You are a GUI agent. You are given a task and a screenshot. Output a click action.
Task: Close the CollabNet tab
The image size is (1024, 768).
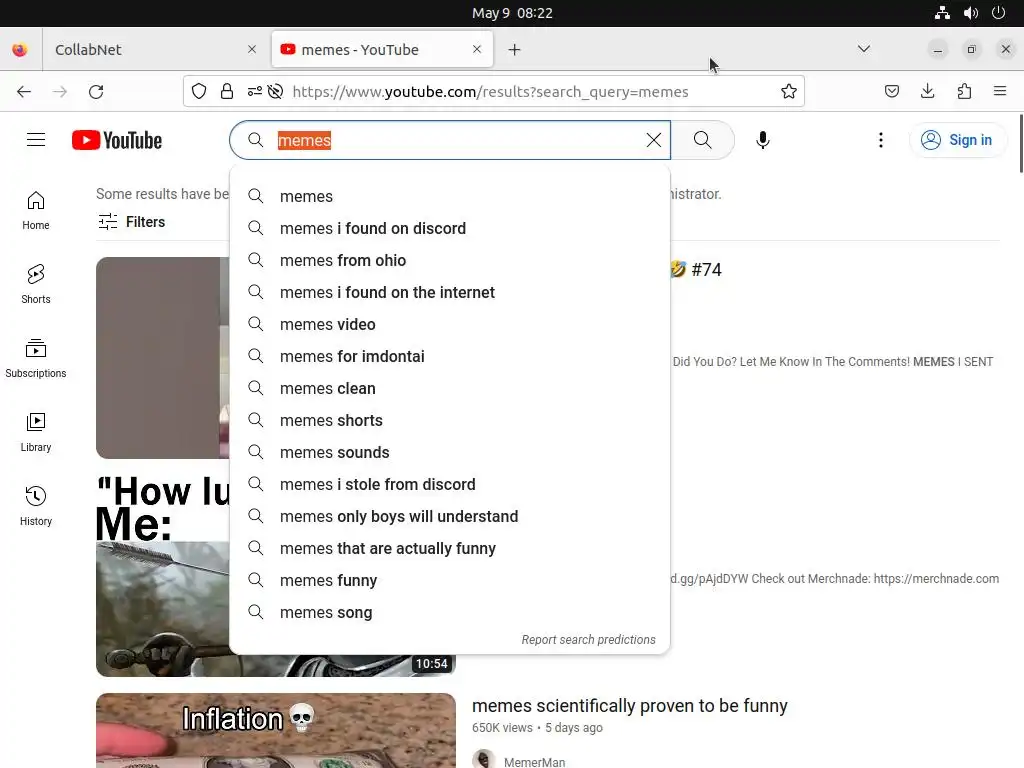click(252, 49)
